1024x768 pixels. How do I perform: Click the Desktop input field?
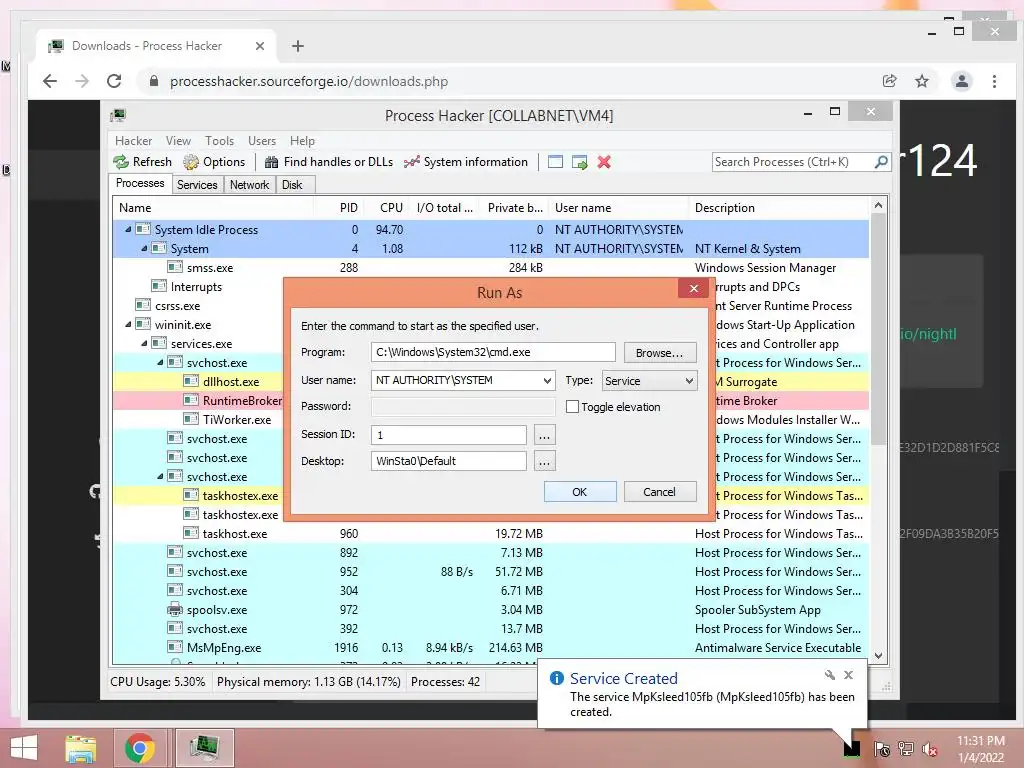coord(448,461)
